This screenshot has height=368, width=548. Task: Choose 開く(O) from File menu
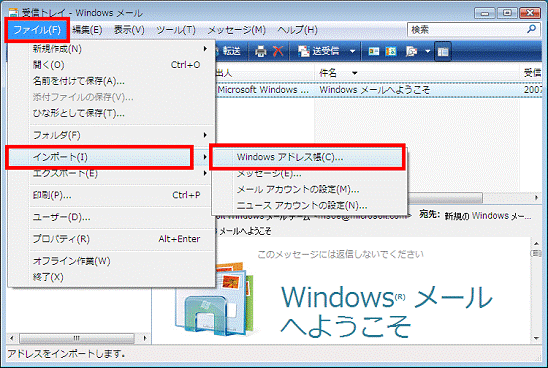click(111, 65)
